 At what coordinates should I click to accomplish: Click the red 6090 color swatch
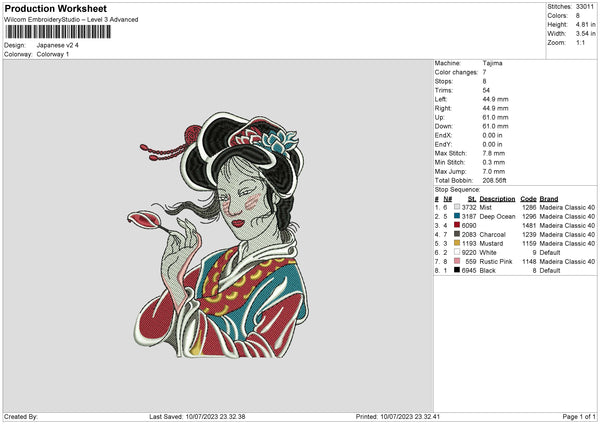[457, 225]
